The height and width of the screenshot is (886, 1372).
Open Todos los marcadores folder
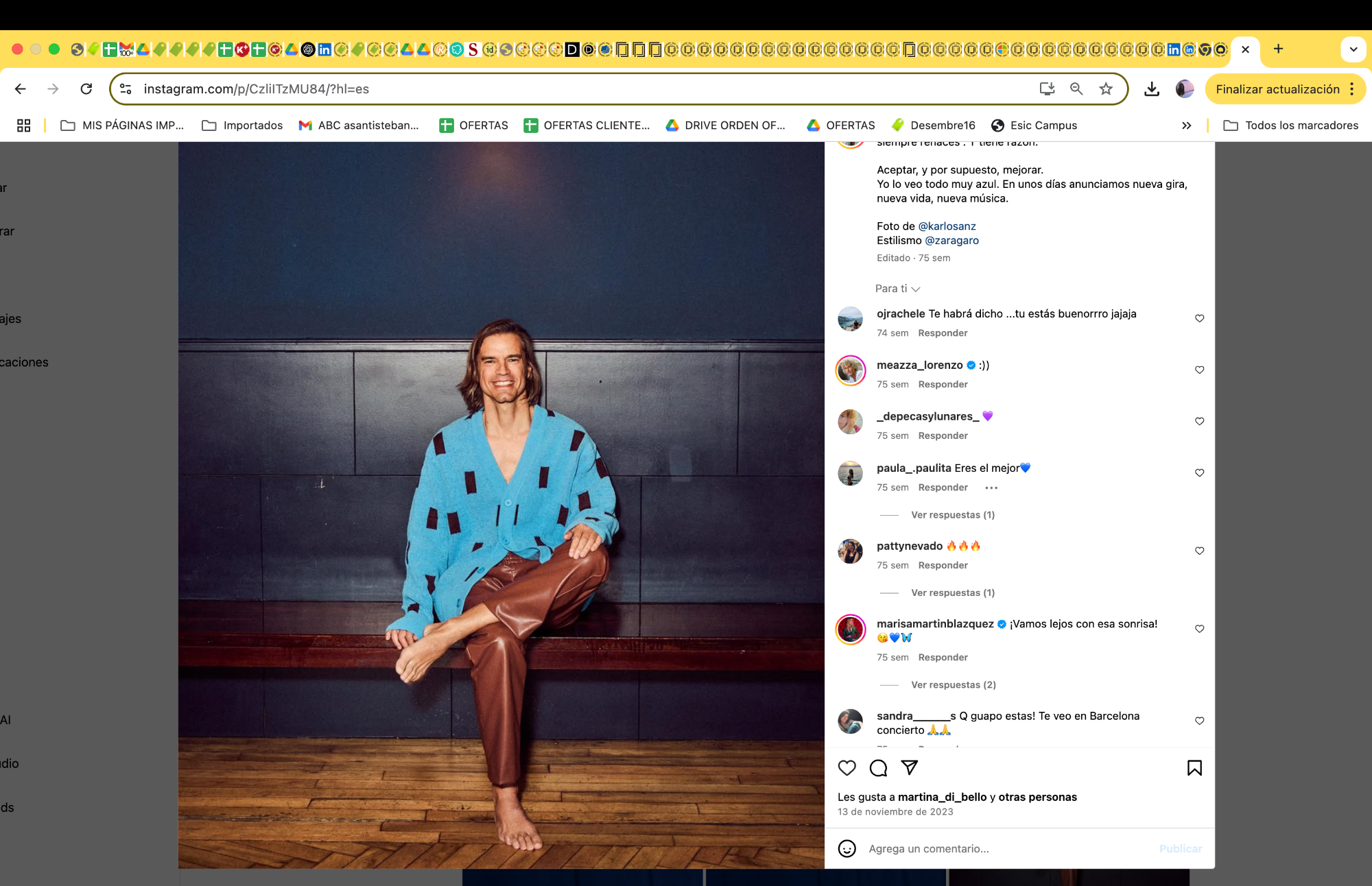tap(1291, 125)
